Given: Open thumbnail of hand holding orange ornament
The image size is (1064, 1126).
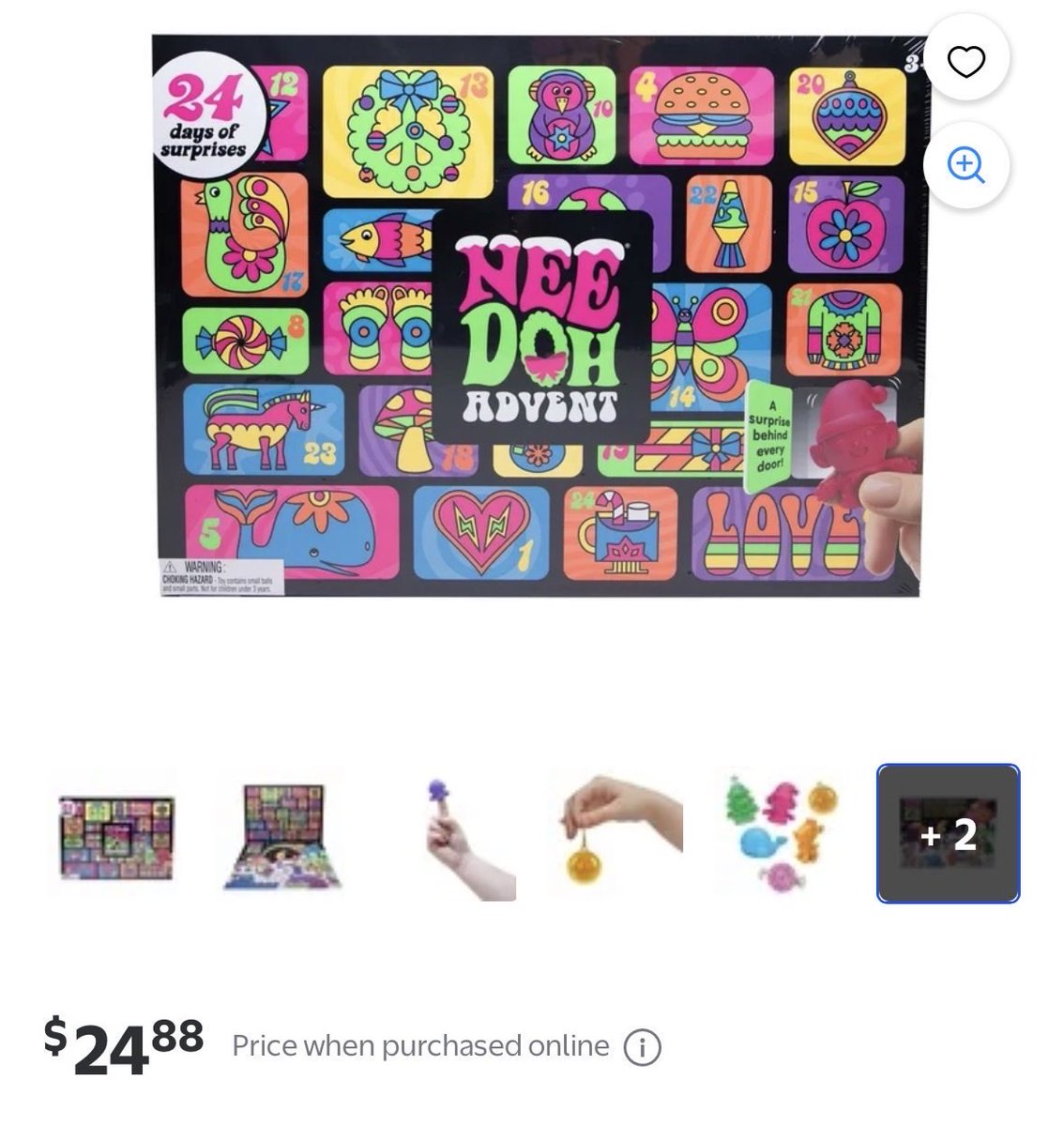Looking at the screenshot, I should click(x=621, y=835).
